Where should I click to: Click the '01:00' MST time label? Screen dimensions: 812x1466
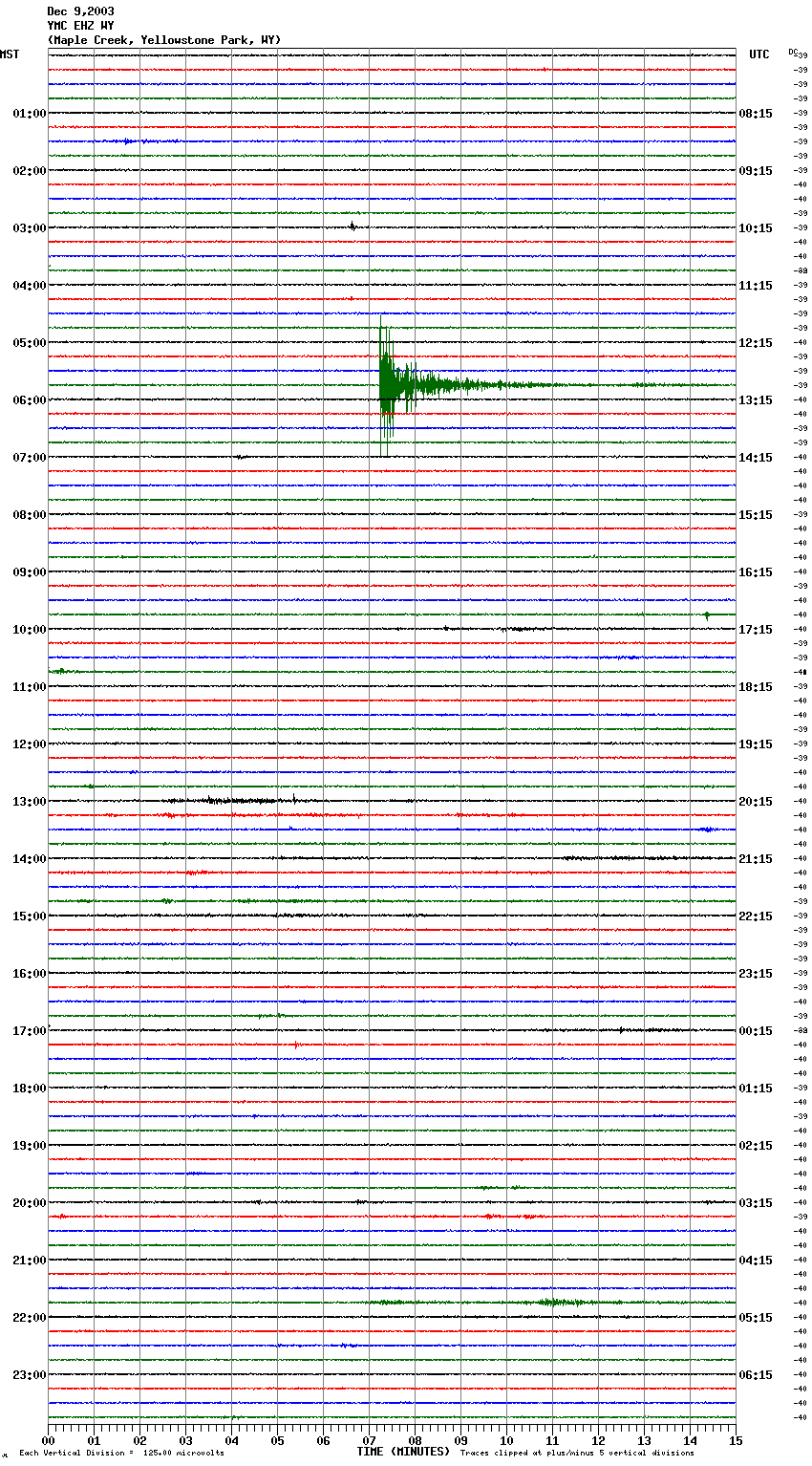(x=30, y=114)
